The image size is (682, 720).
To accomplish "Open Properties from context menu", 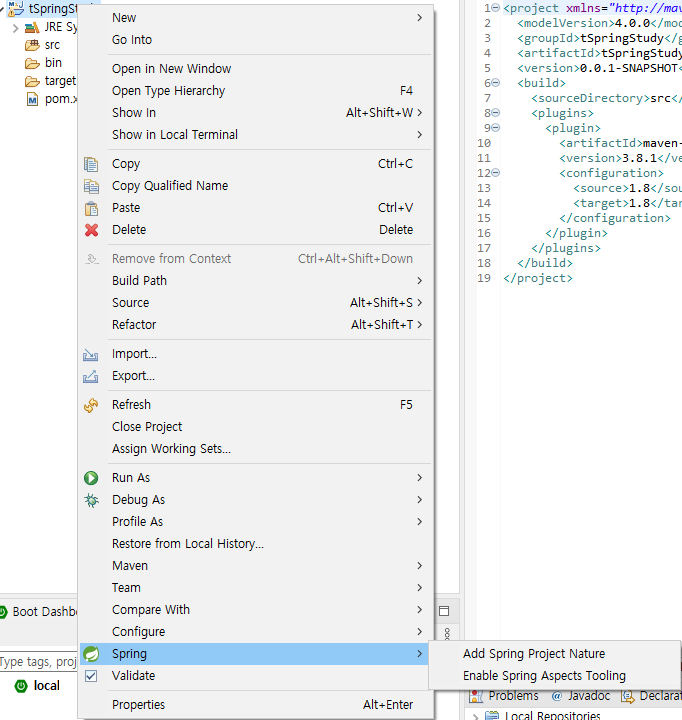I will point(256,705).
